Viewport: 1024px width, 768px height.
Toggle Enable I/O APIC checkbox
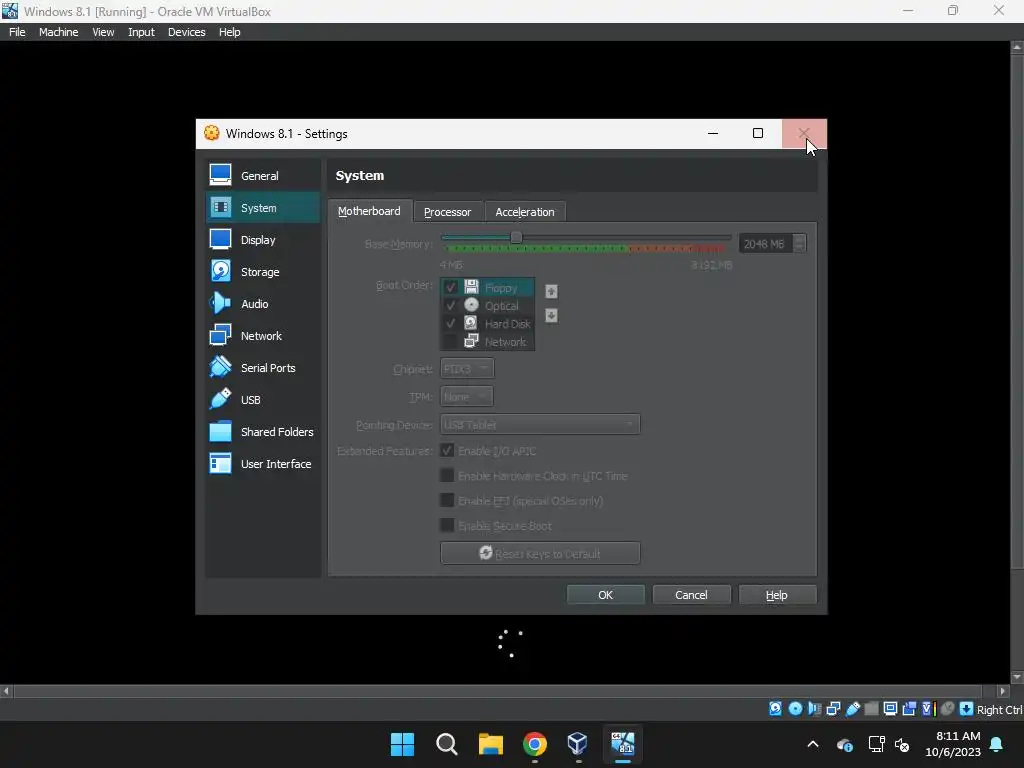pos(447,451)
